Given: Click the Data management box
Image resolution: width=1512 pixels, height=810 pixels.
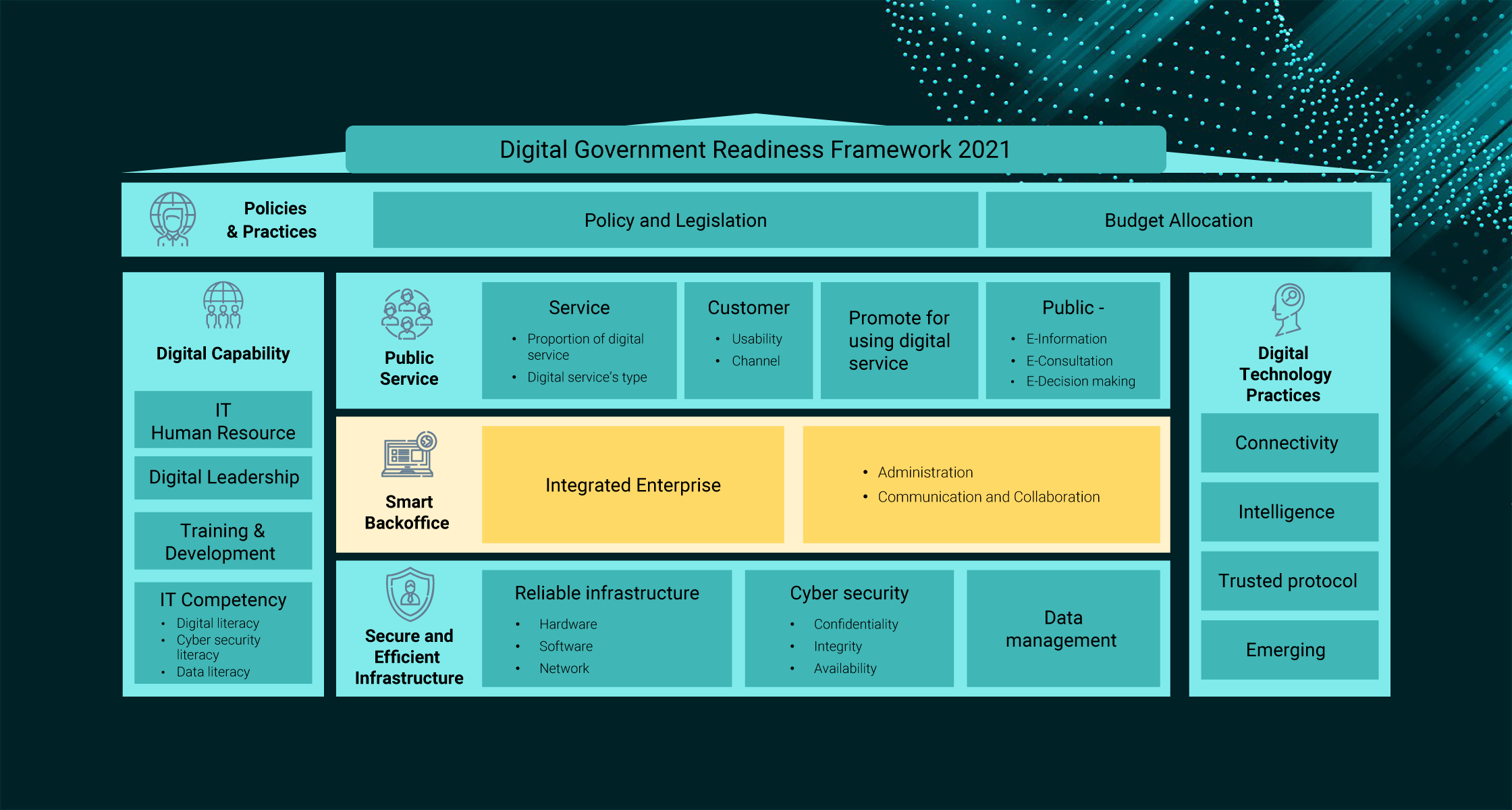Looking at the screenshot, I should [1062, 628].
